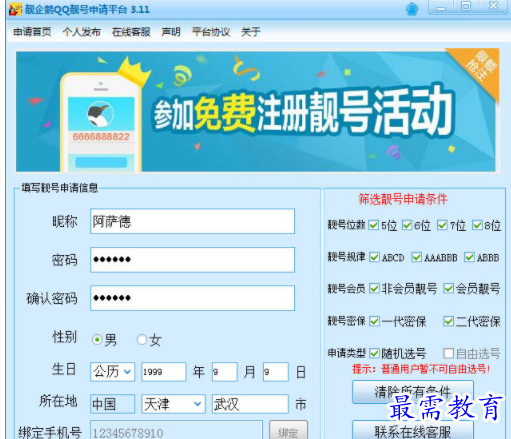
Task: Click the 密码 input field
Action: tap(192, 260)
